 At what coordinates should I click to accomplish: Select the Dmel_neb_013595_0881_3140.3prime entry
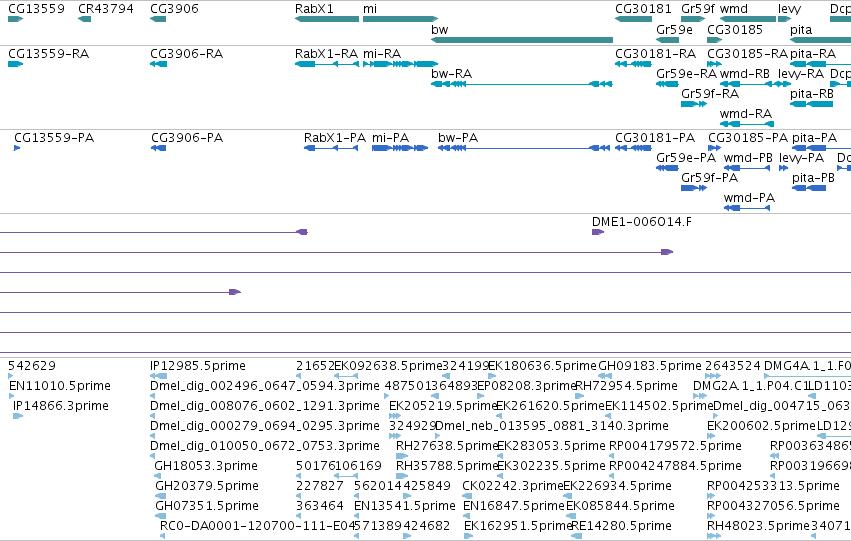click(x=552, y=426)
